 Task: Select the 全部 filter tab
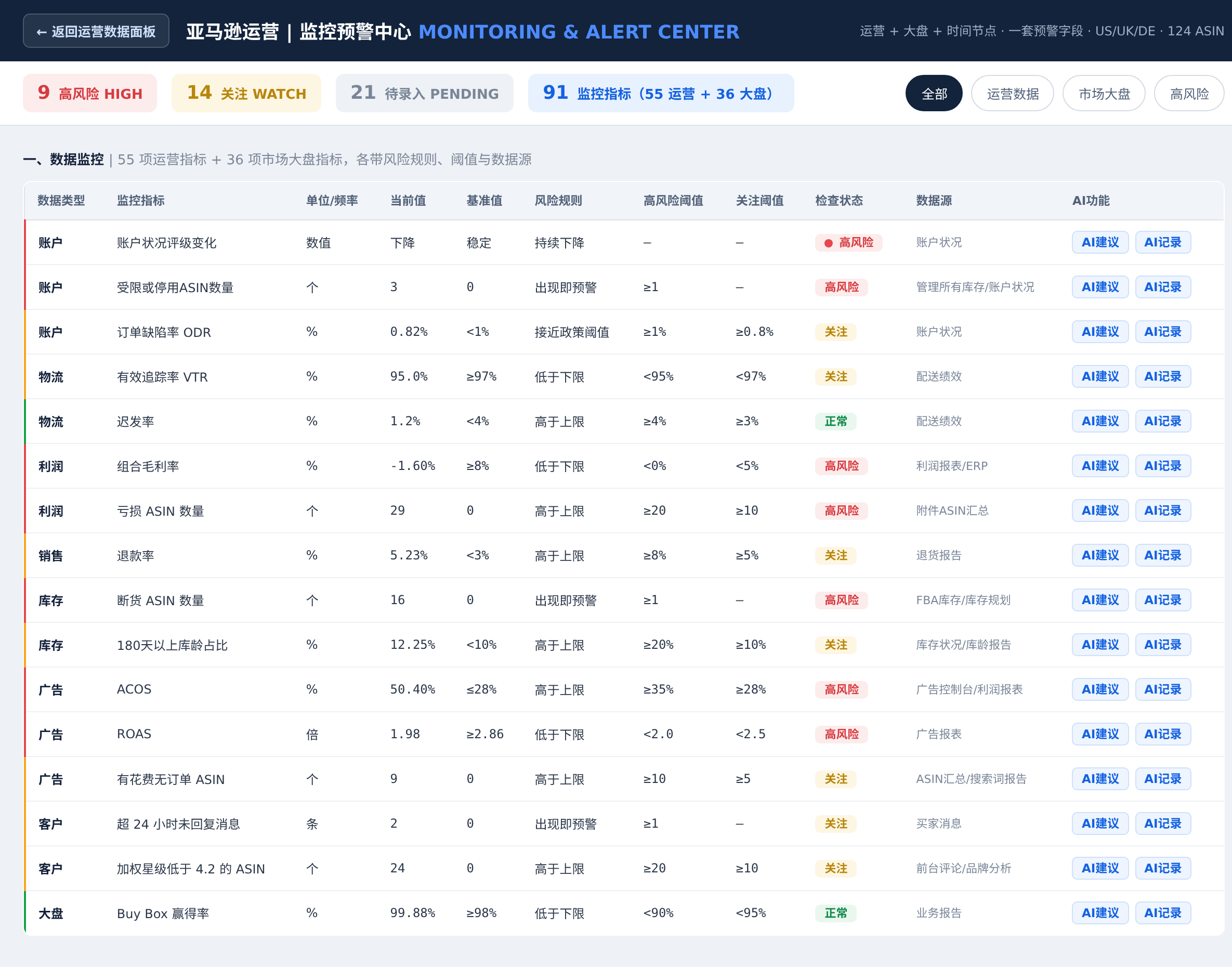pyautogui.click(x=934, y=94)
